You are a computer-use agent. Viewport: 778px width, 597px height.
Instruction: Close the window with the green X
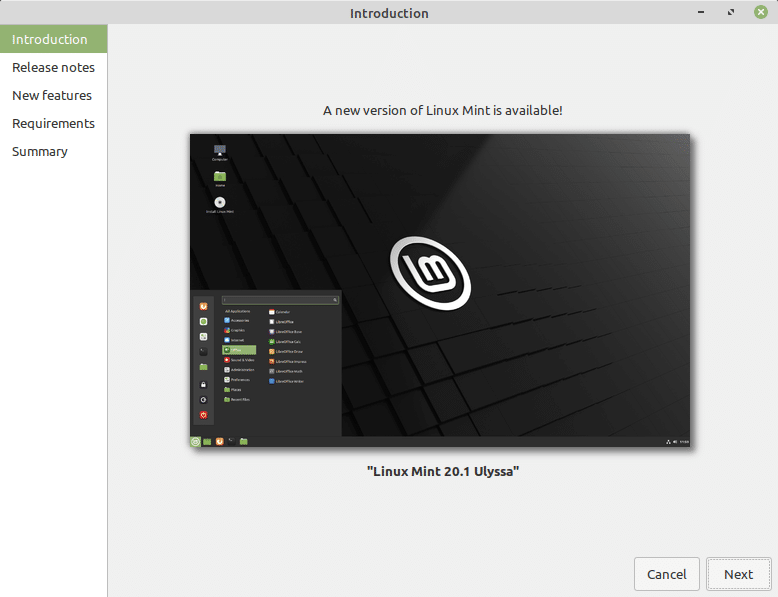click(x=761, y=12)
